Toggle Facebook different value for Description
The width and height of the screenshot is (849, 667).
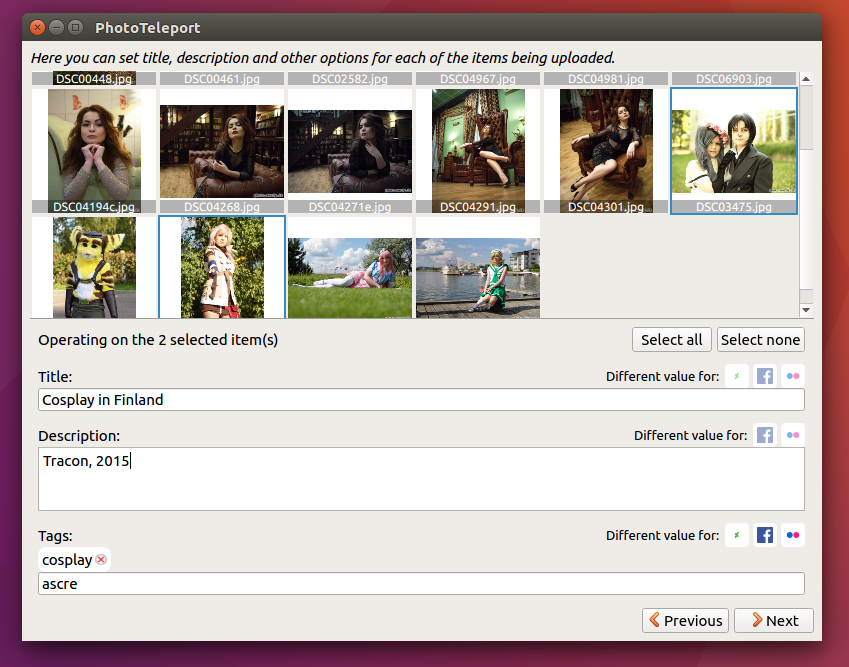point(765,435)
